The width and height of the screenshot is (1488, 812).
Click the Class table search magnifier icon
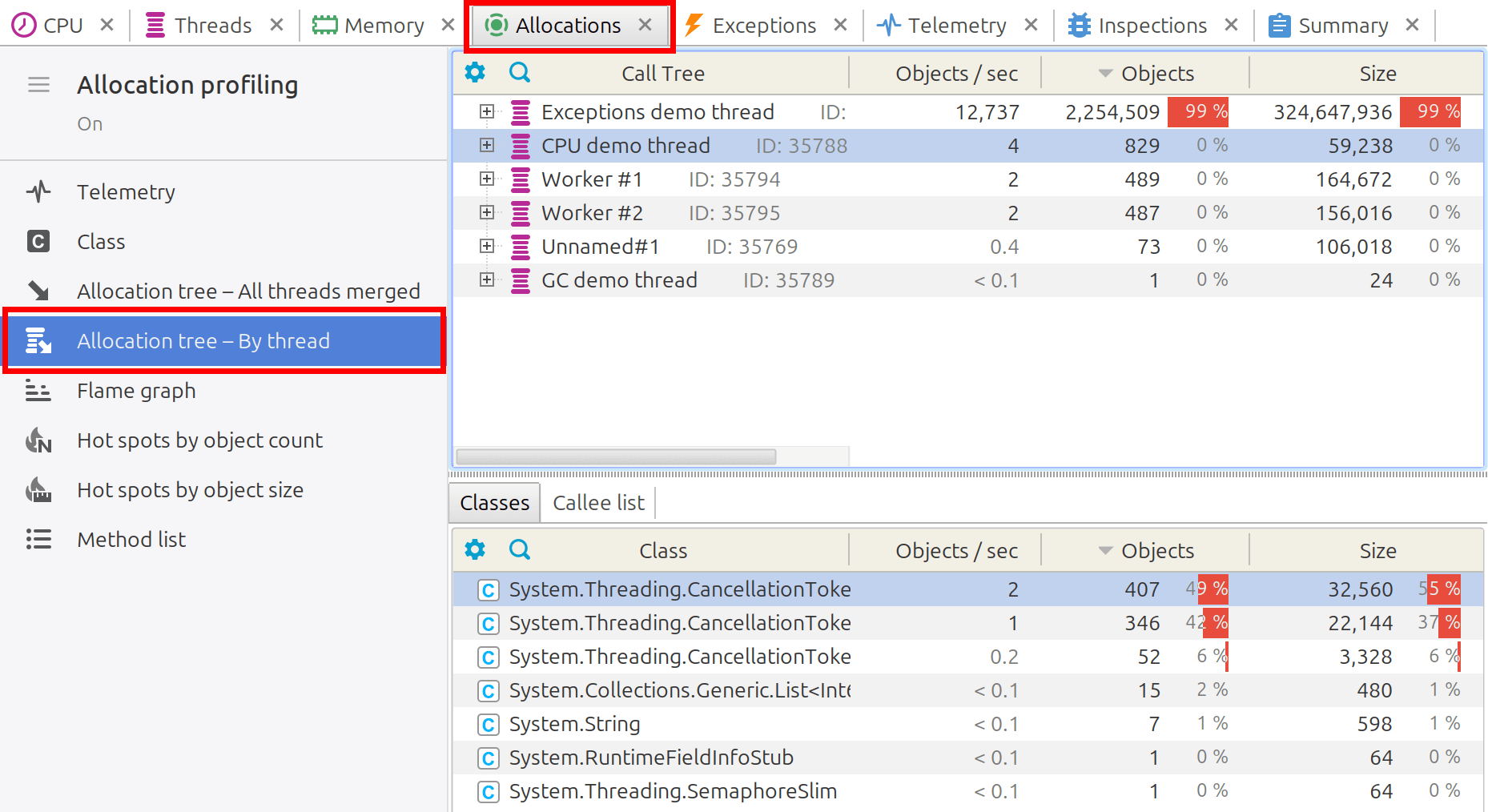click(x=520, y=550)
